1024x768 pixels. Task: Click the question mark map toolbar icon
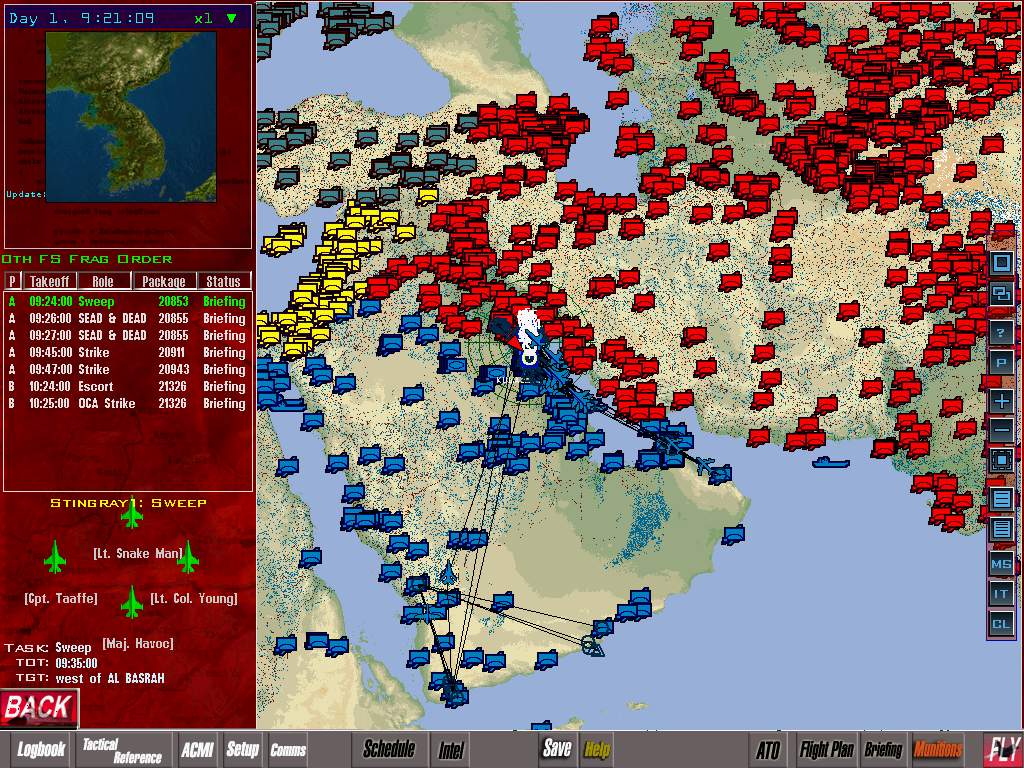click(1001, 333)
